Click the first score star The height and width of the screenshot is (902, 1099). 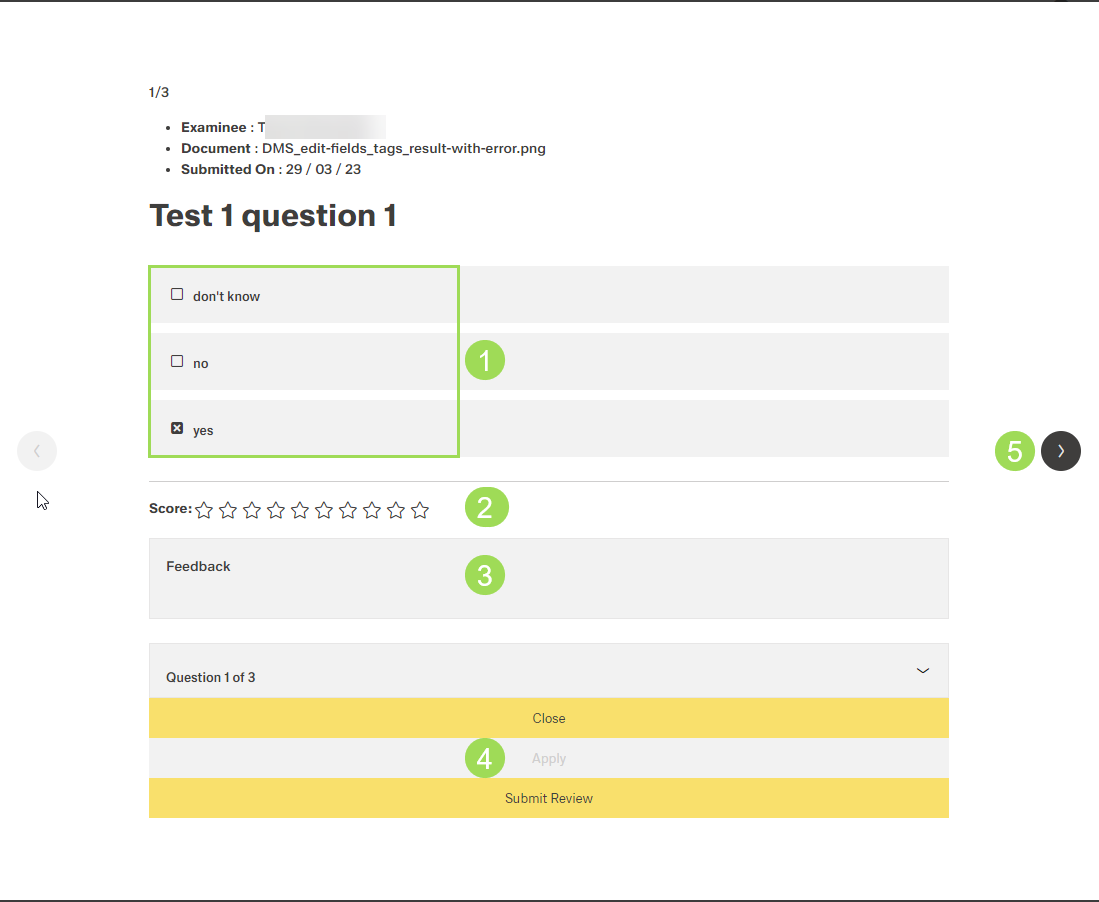204,511
